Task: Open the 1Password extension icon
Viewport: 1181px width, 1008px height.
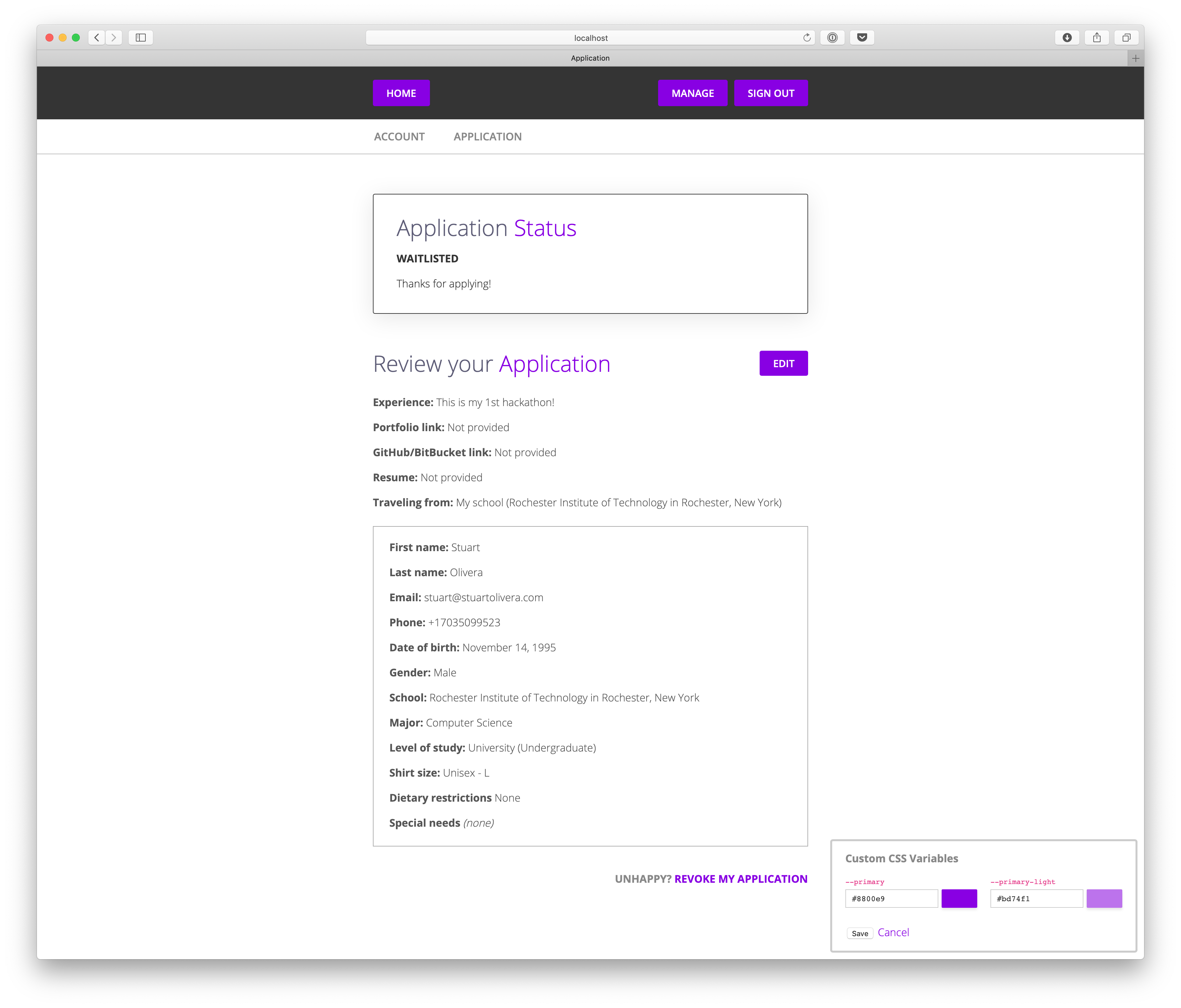Action: click(x=832, y=38)
